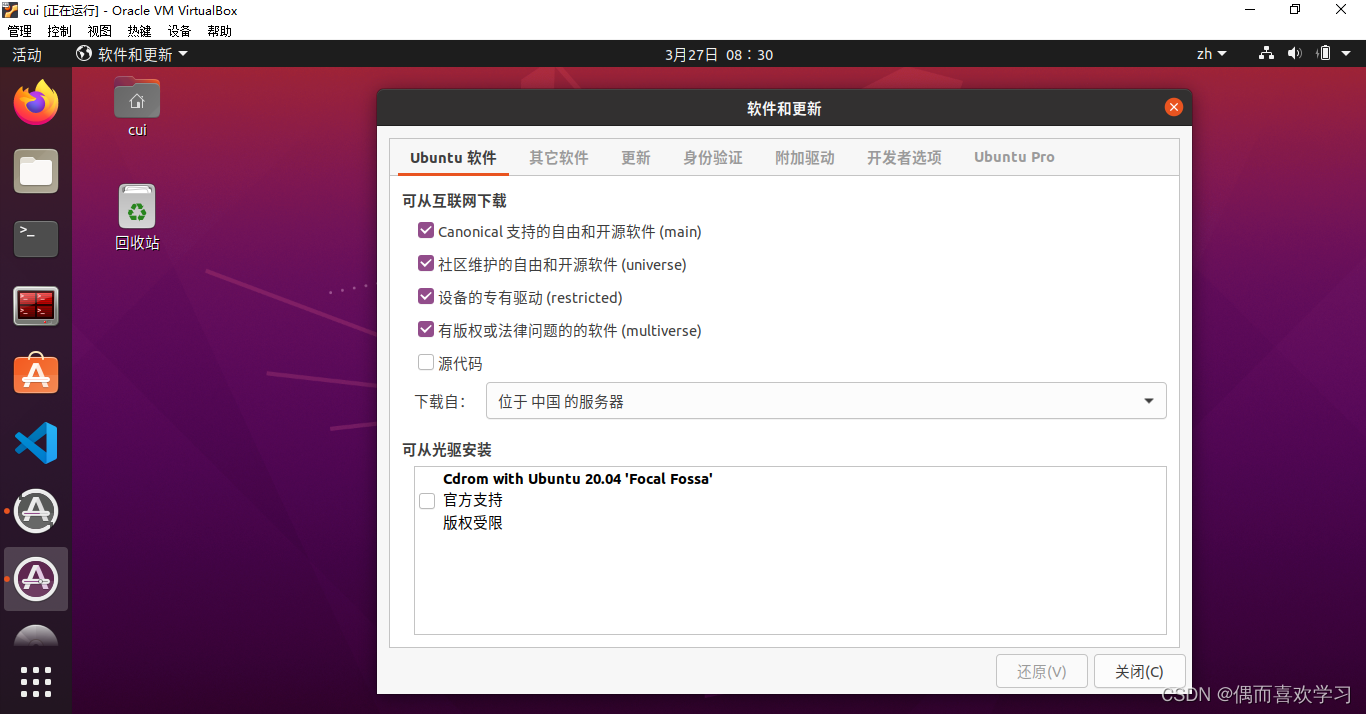The image size is (1366, 714).
Task: Open Ubuntu Software orange bag icon
Action: click(x=36, y=374)
